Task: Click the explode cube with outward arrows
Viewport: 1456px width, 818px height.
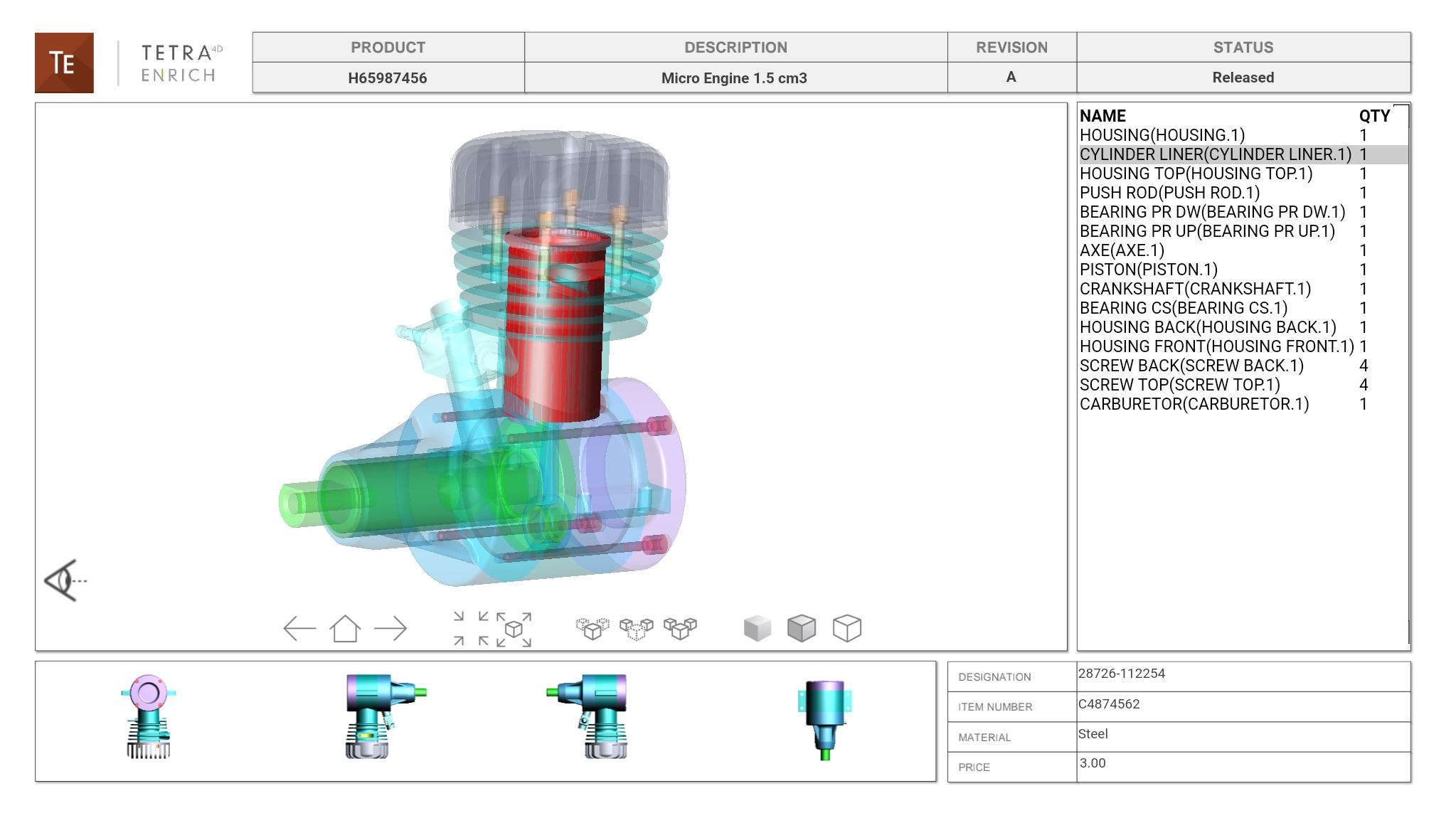Action: coord(514,629)
